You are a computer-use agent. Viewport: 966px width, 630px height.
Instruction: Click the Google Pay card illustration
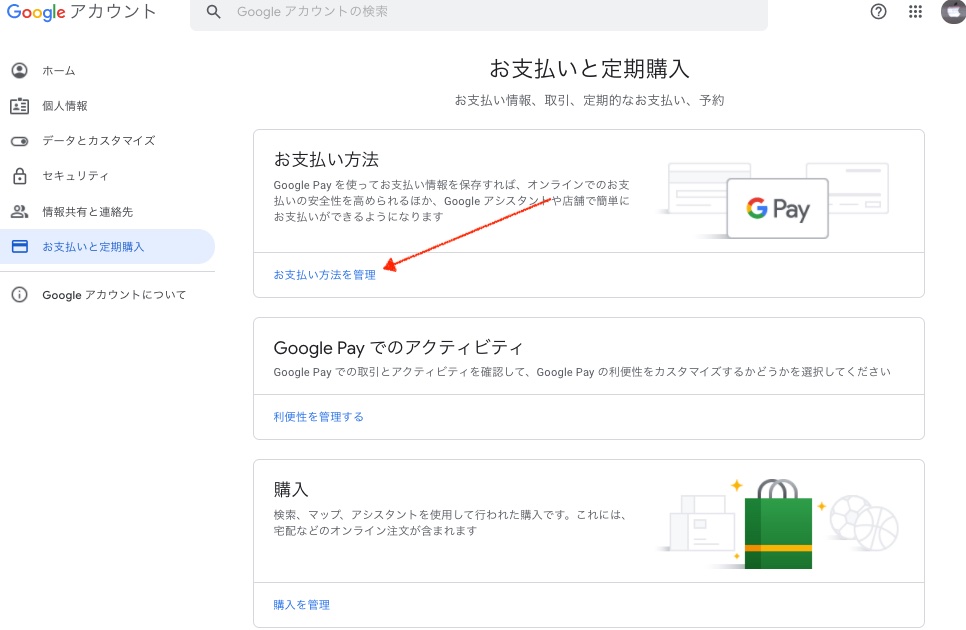coord(777,208)
